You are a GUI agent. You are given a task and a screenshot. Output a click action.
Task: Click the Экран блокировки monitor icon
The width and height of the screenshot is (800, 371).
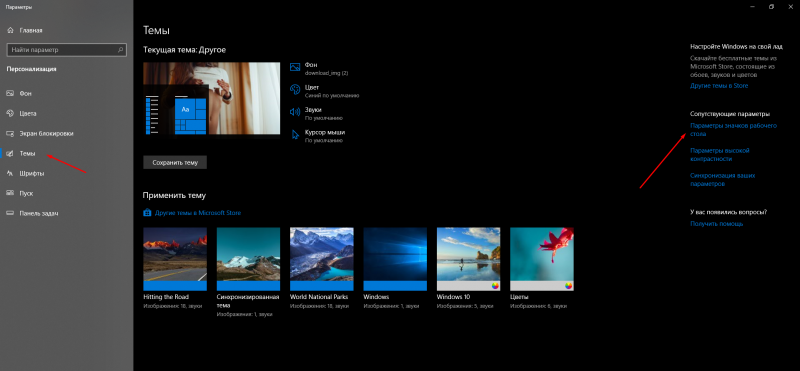tap(10, 134)
